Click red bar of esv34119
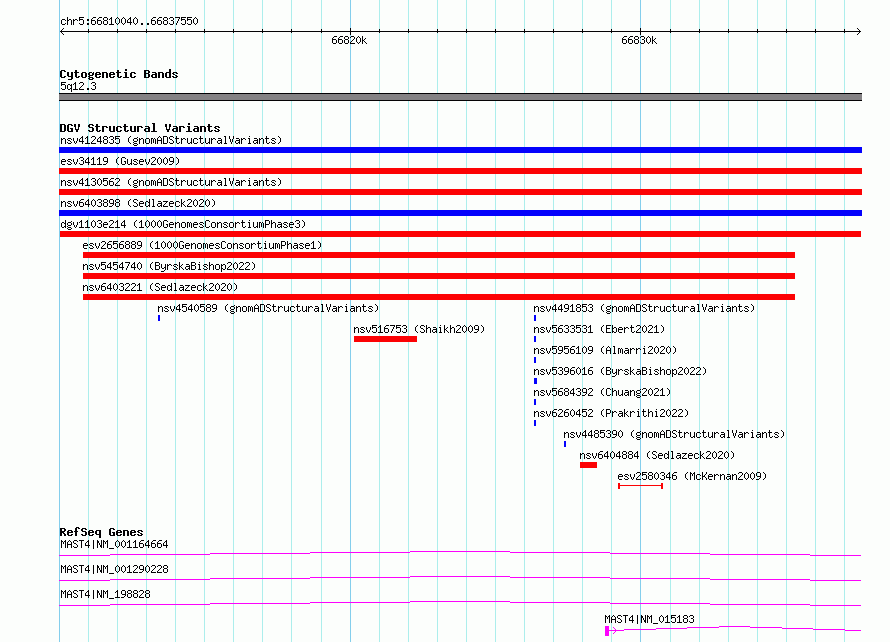The width and height of the screenshot is (890, 642). 460,171
